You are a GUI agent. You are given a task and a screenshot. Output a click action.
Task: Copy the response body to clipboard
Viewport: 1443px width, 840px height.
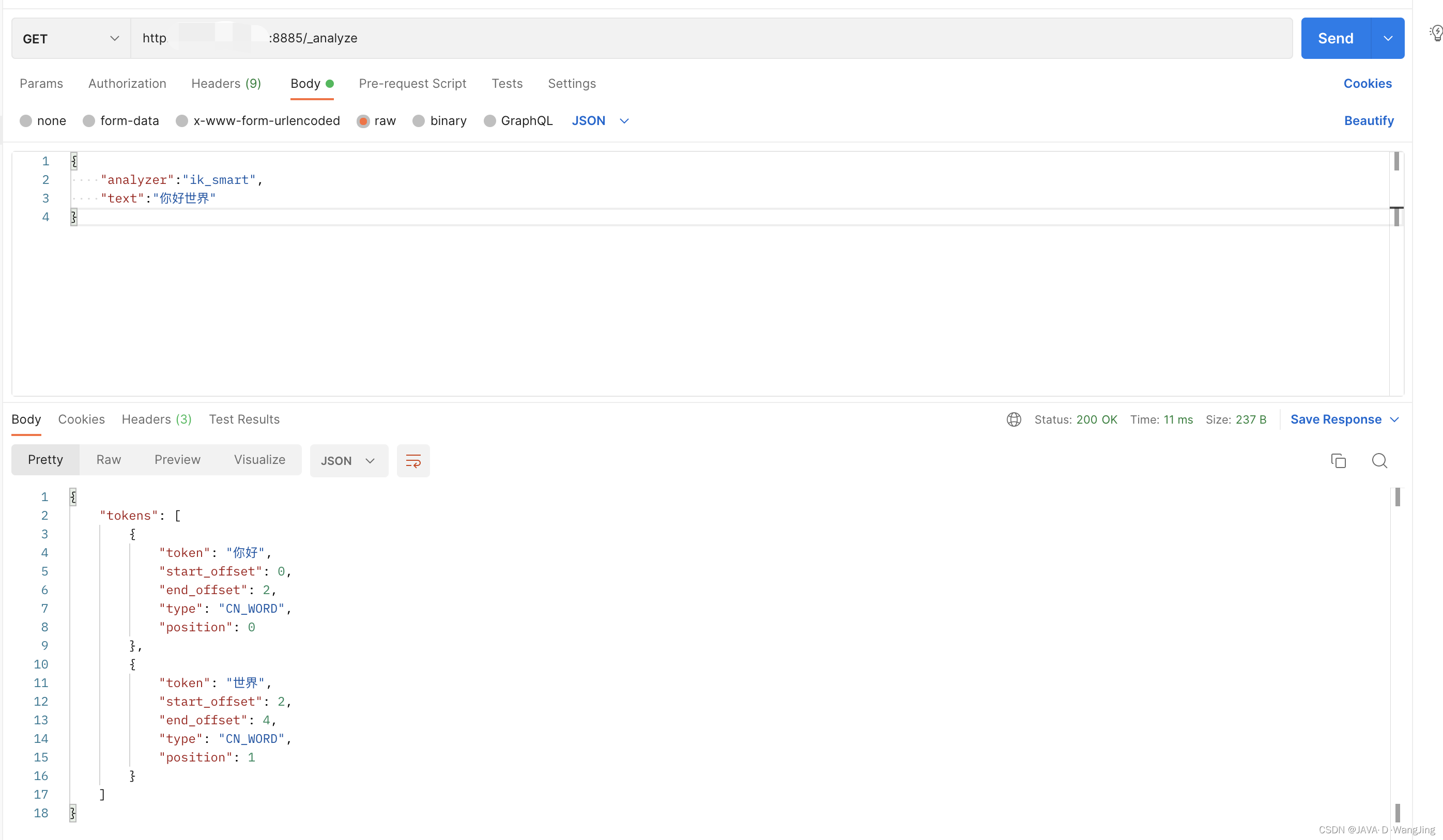(1339, 461)
